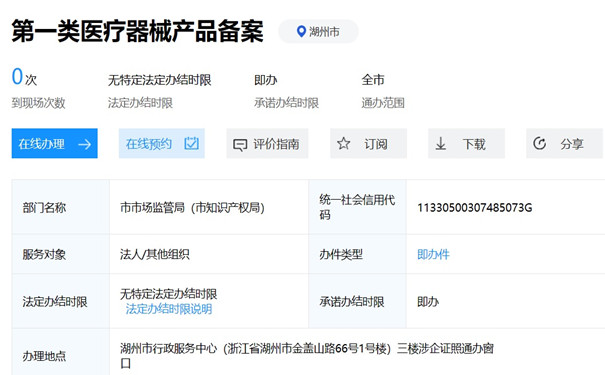Click the 办理地点 address text

307,355
